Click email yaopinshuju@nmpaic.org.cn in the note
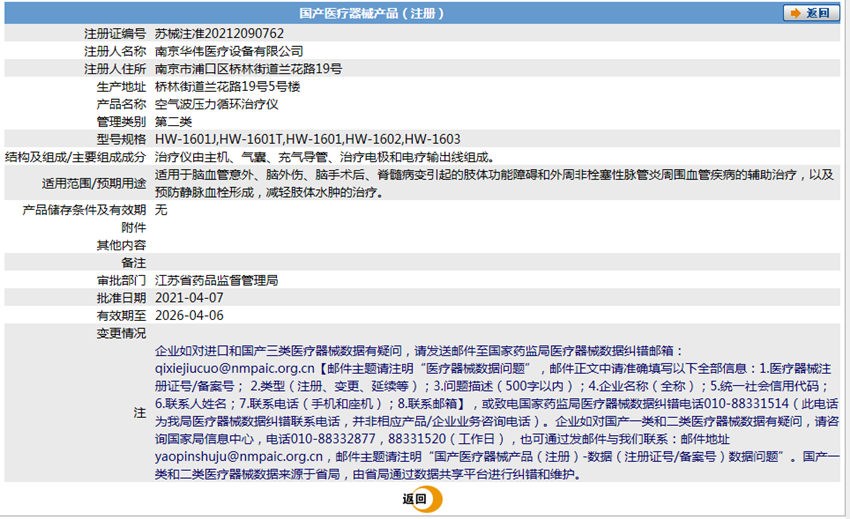 pos(239,457)
